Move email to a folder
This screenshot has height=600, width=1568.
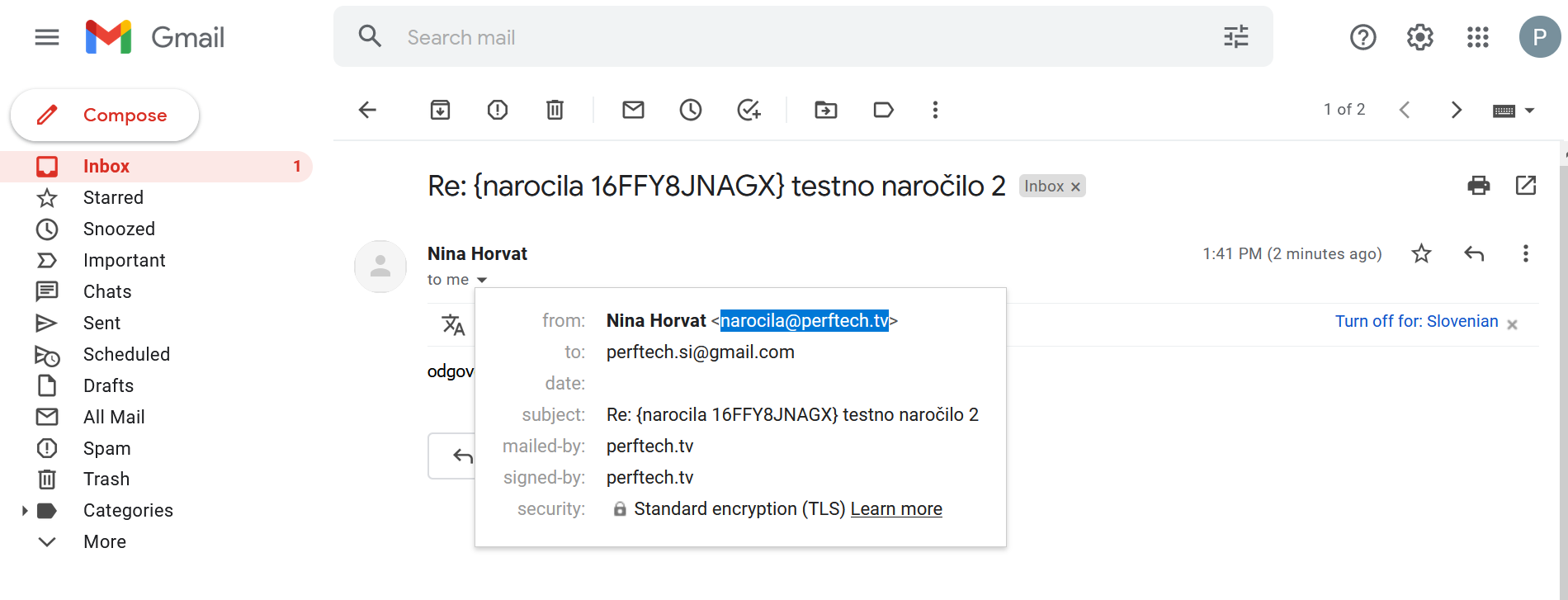tap(825, 110)
